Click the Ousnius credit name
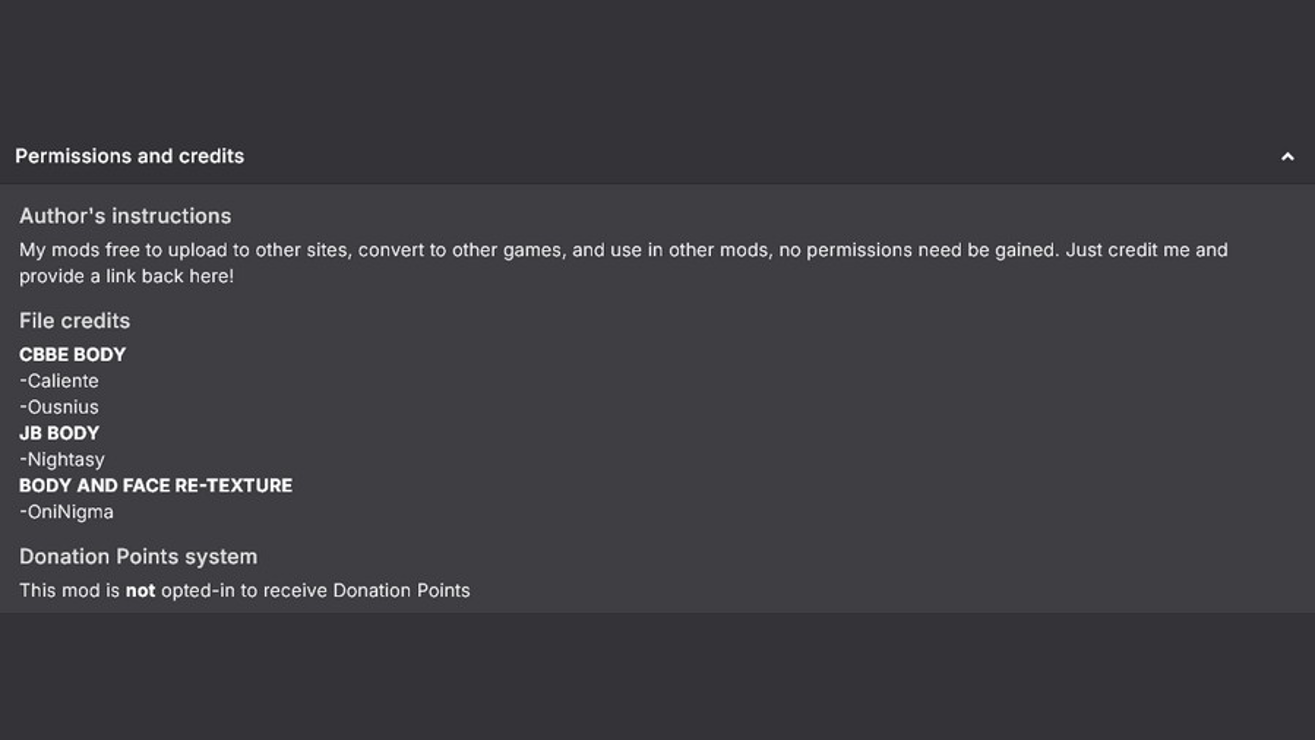Screen dimensions: 1315x740 coord(62,407)
